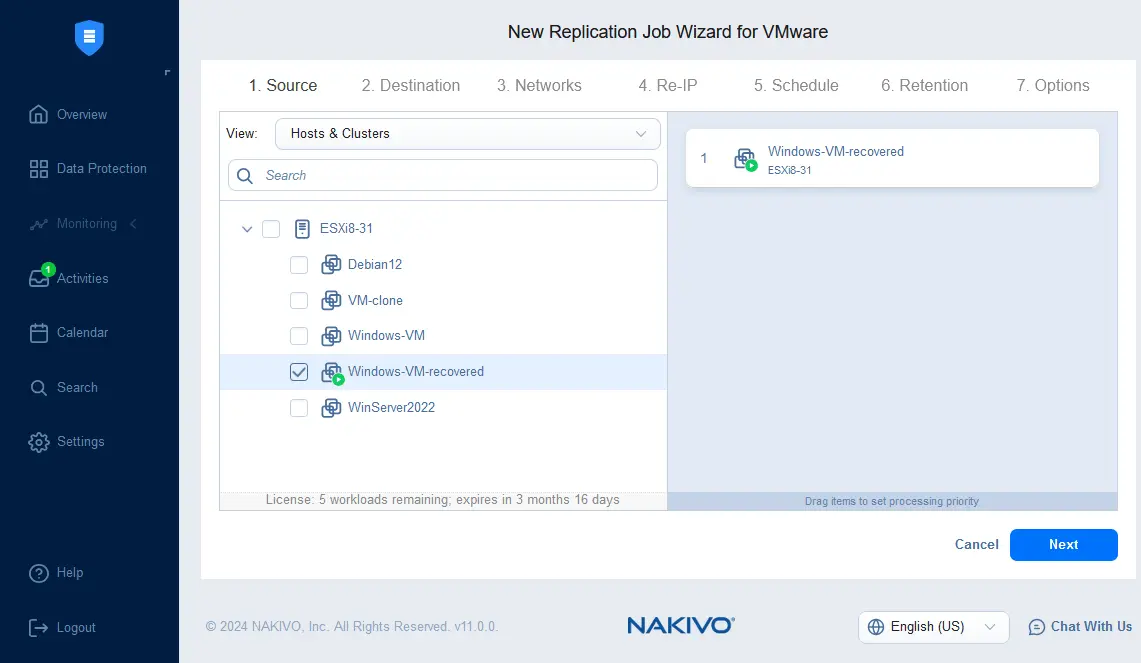Click the Next button

tap(1063, 544)
